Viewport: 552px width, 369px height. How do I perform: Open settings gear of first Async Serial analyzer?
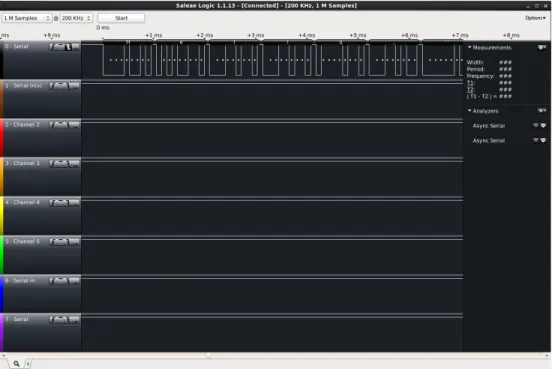click(544, 125)
